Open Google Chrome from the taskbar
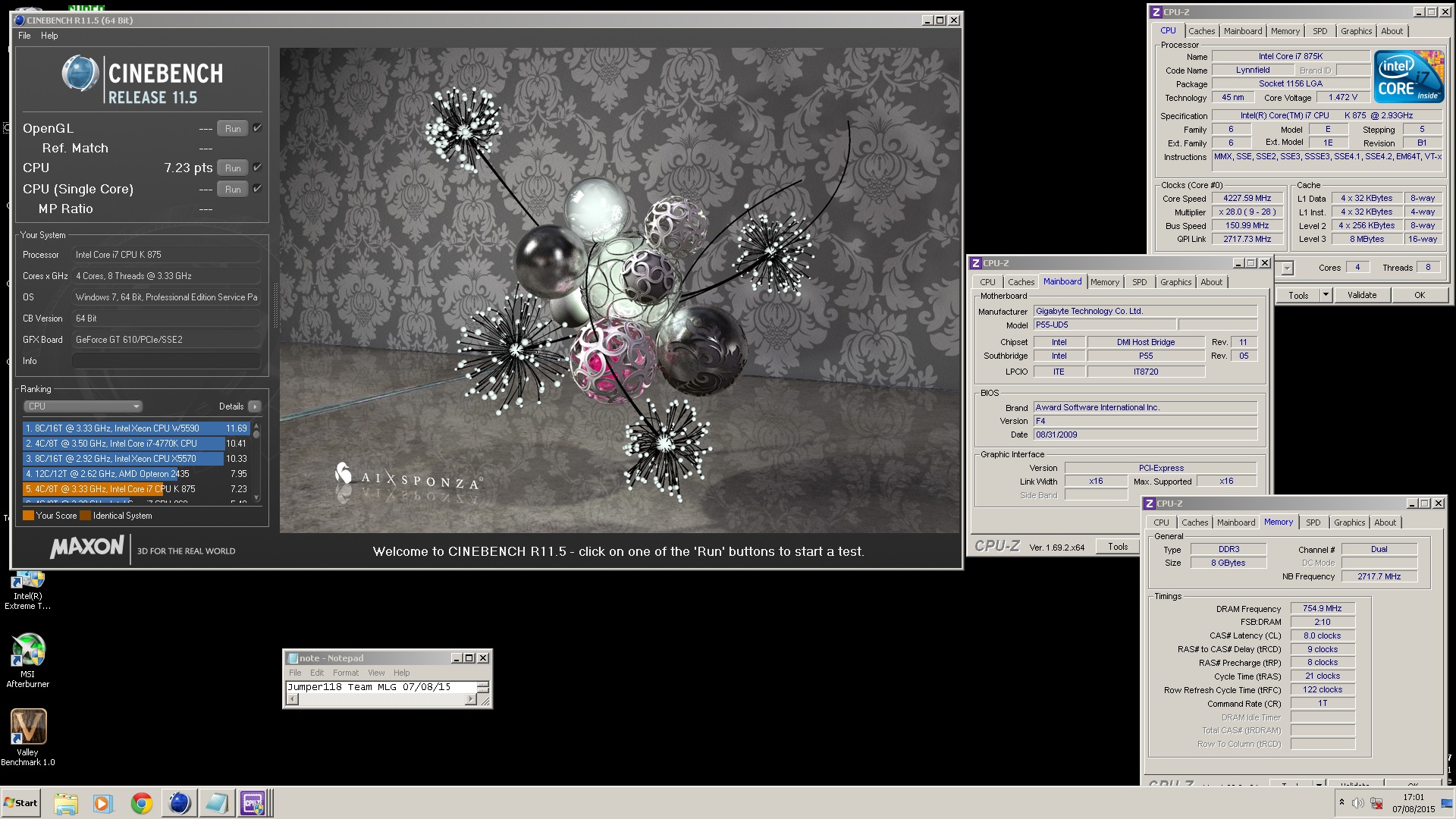 [141, 802]
